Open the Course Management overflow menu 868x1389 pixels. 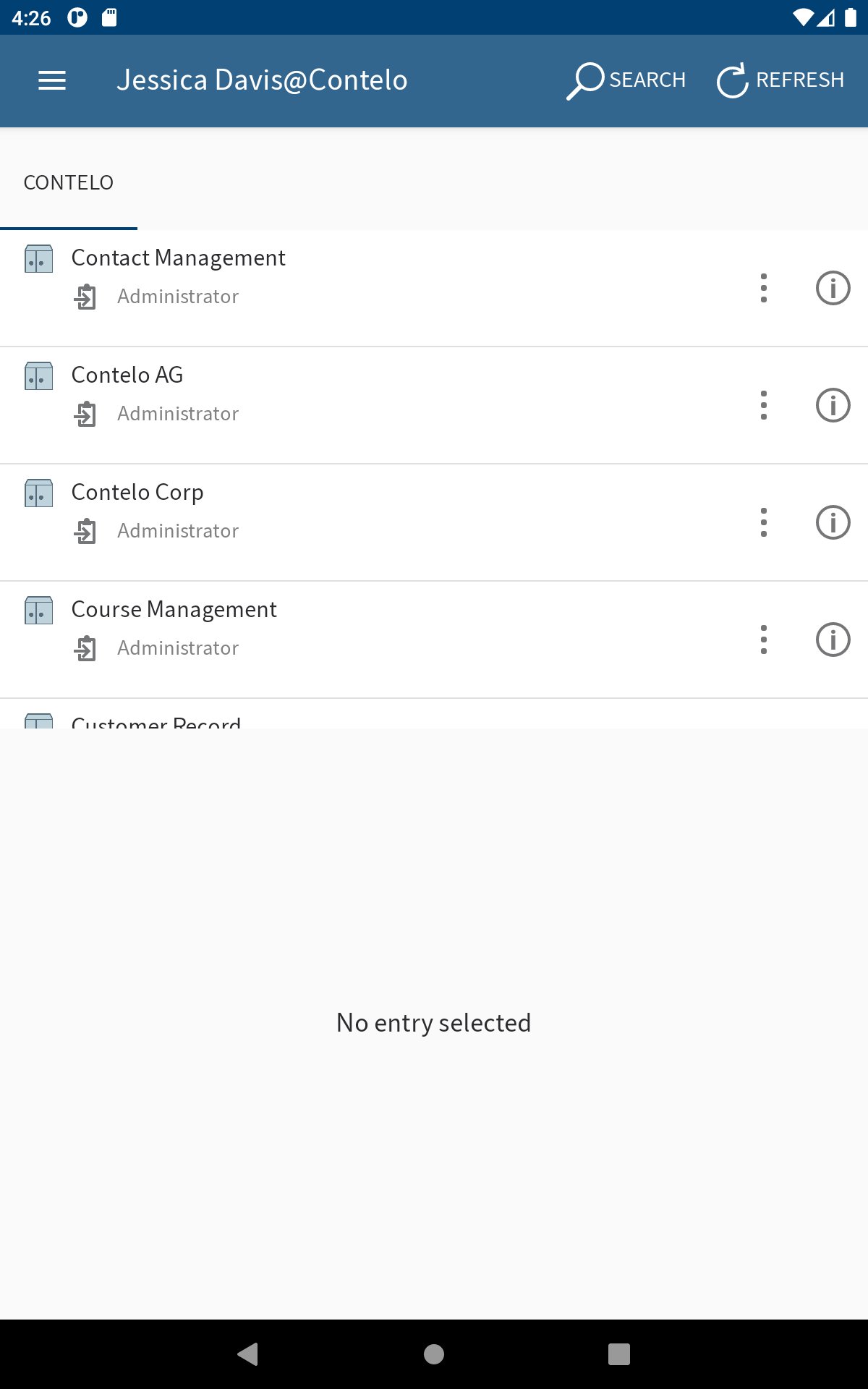click(764, 640)
